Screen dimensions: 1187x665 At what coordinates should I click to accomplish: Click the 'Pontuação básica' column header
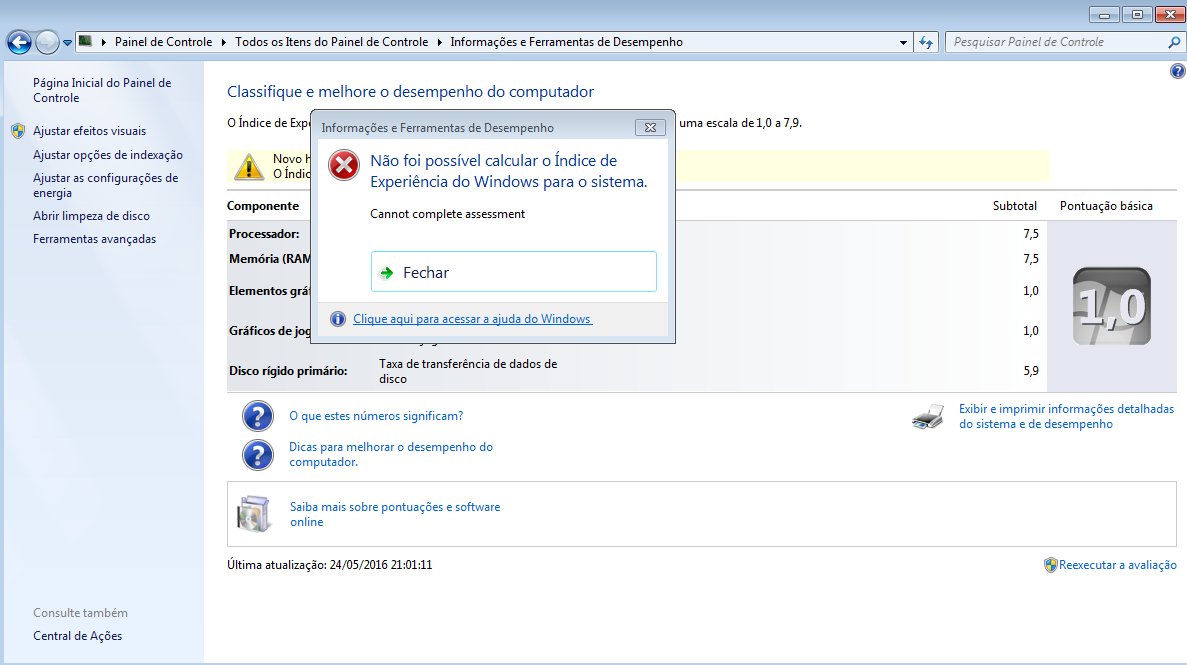tap(1106, 206)
